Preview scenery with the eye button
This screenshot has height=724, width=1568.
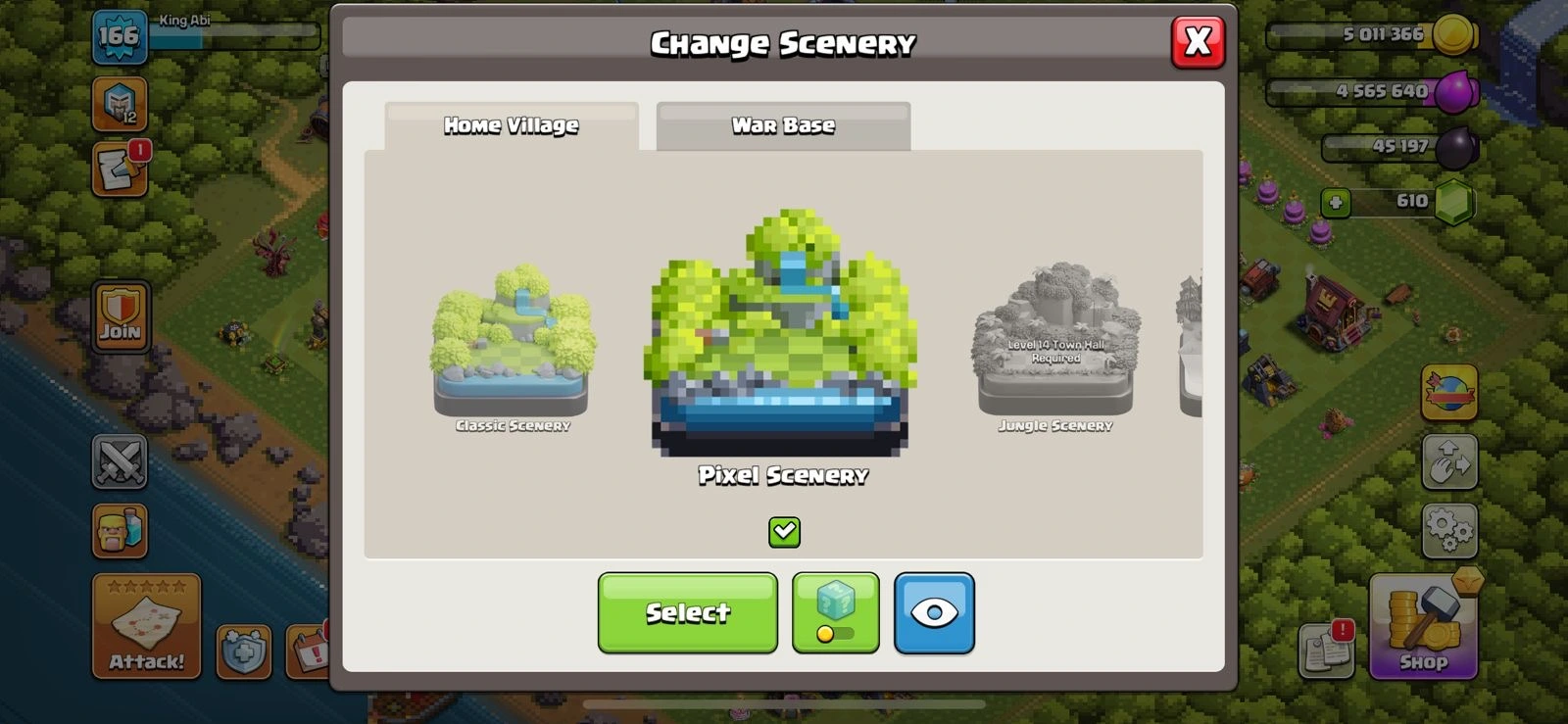coord(934,613)
